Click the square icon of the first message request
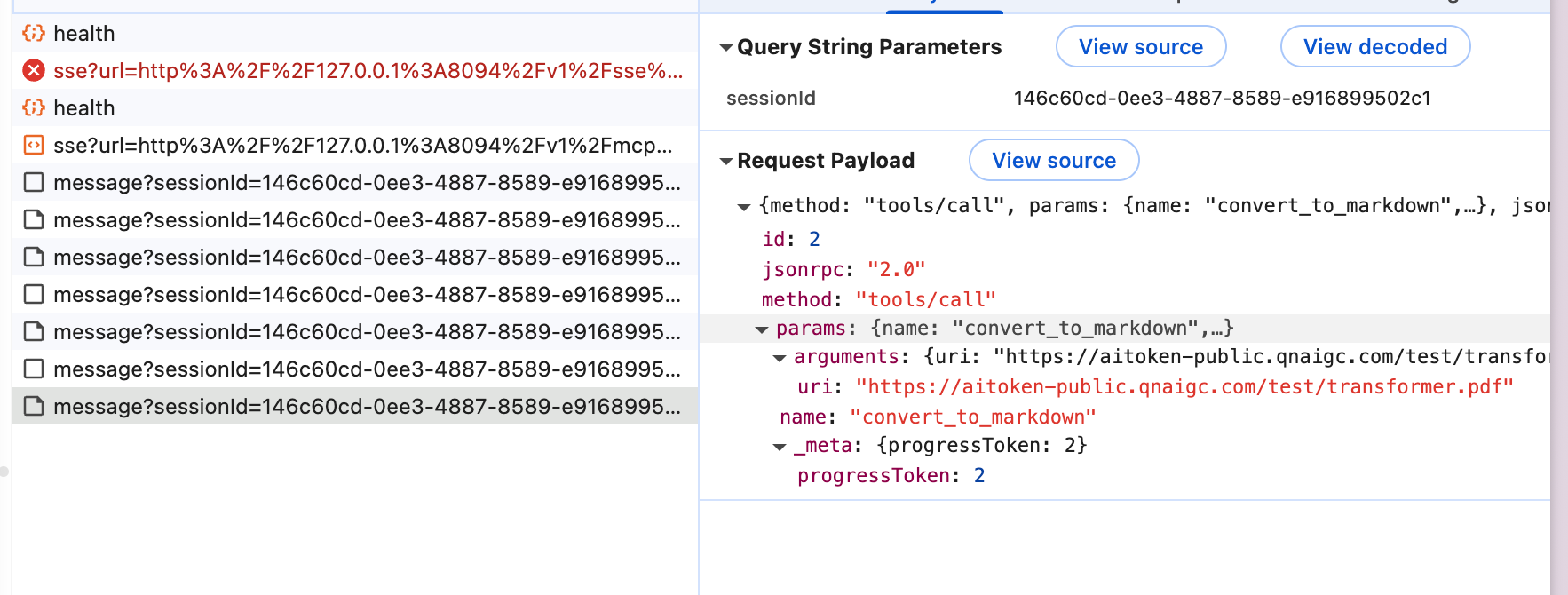Screen dimensions: 1568x595 pyautogui.click(x=34, y=183)
